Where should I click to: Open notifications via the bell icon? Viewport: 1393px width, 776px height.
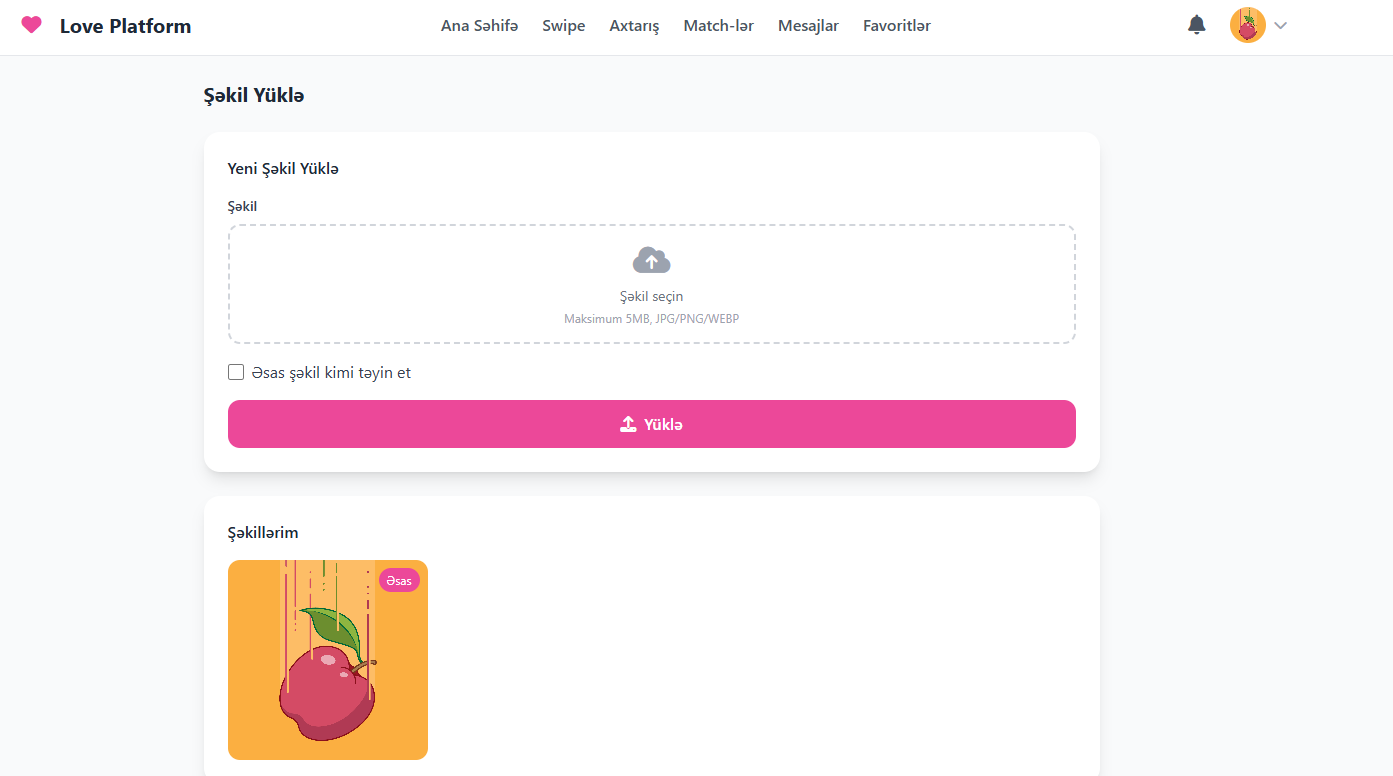1197,25
